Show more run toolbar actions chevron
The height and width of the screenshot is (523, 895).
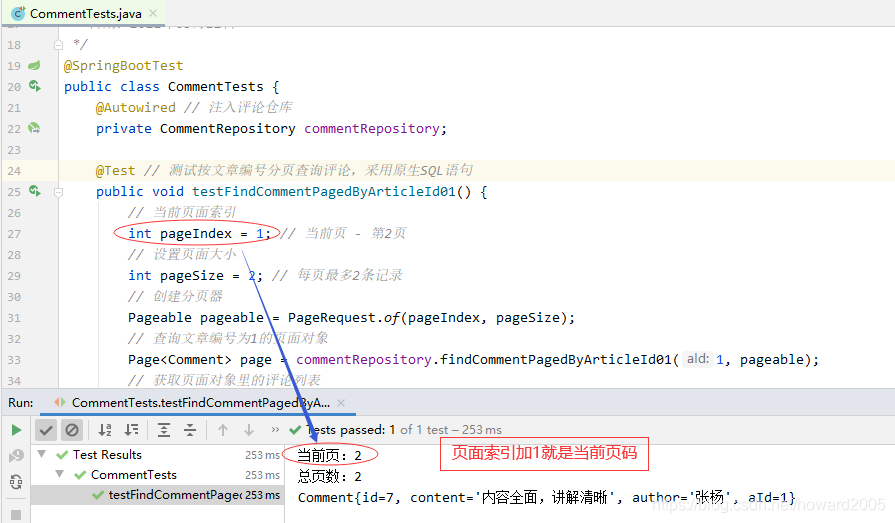coord(275,429)
